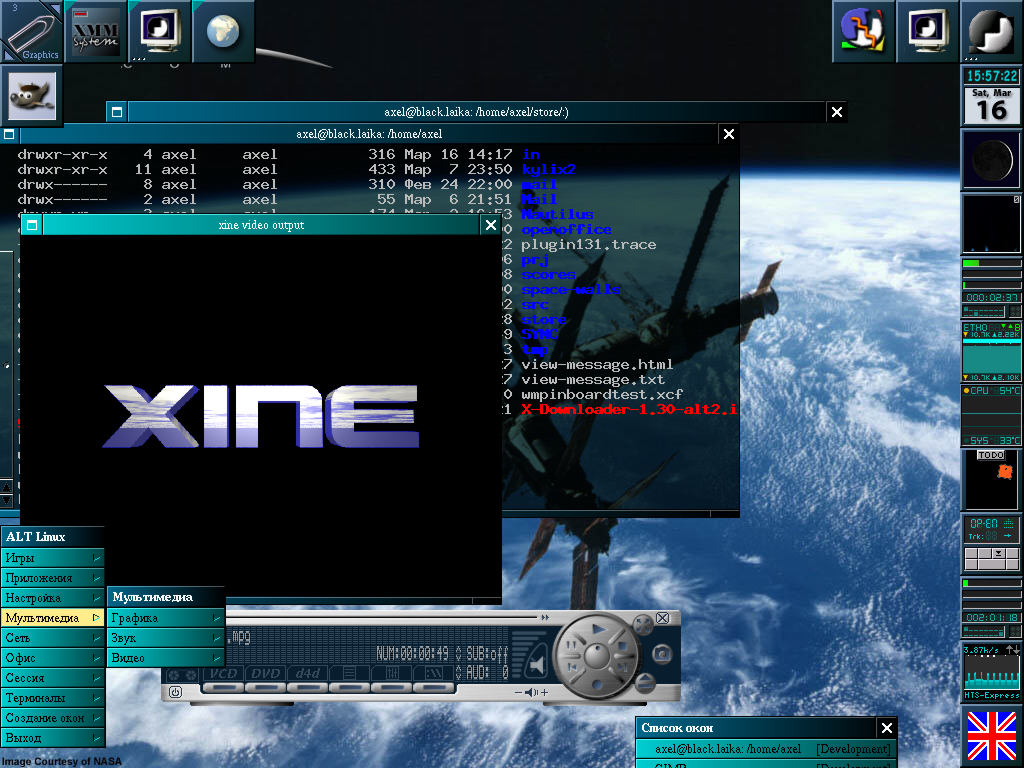Click the British flag keyboard layout indicator
This screenshot has width=1024, height=768.
(991, 737)
